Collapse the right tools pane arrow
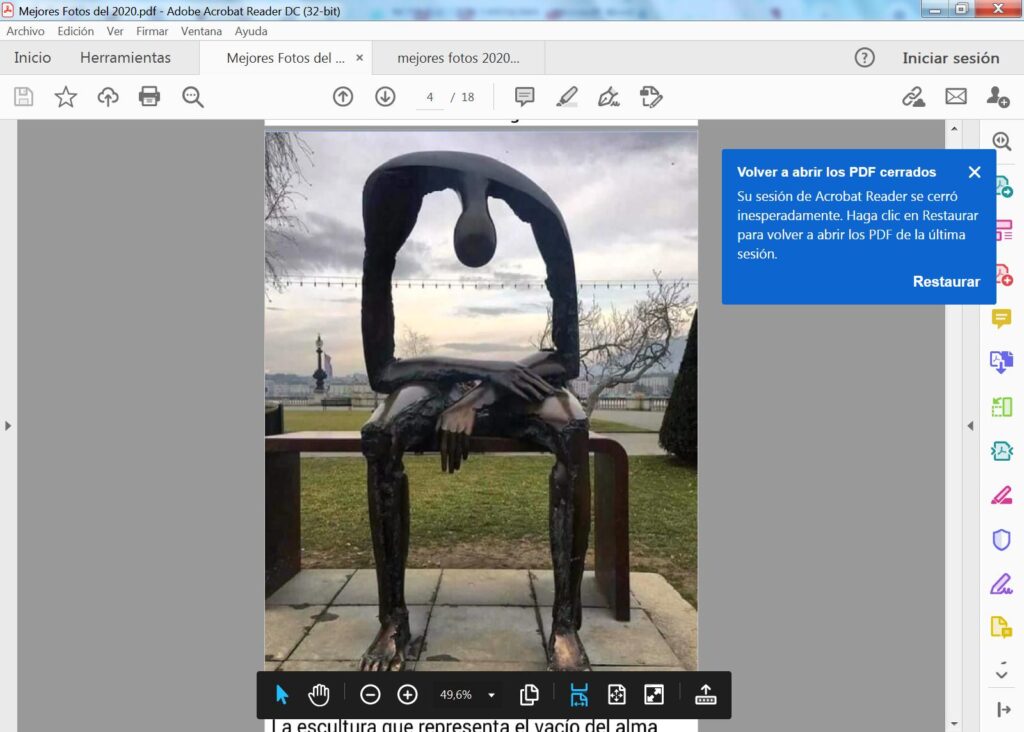1024x732 pixels. 969,426
